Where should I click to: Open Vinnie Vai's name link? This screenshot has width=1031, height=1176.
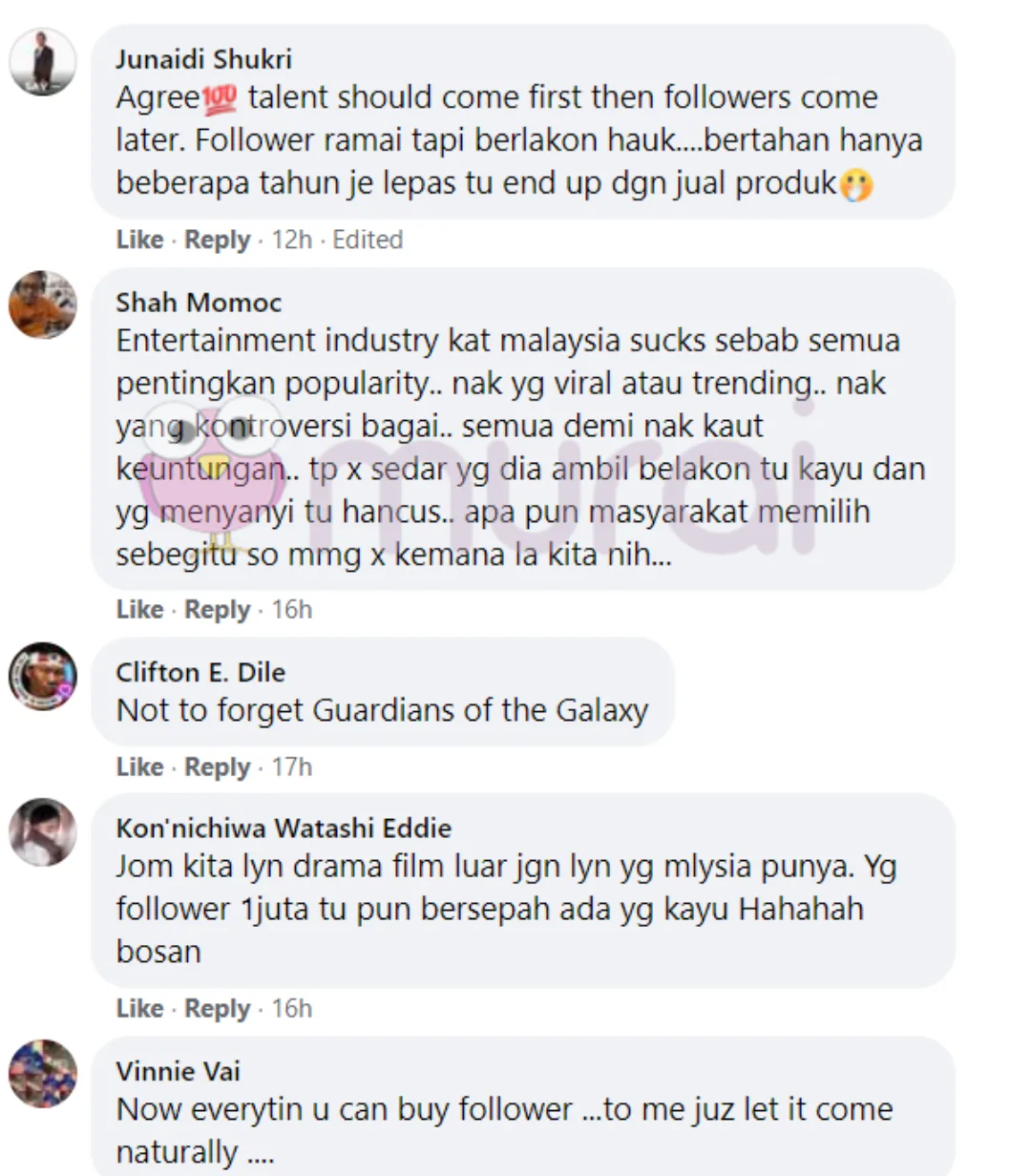pos(178,1071)
